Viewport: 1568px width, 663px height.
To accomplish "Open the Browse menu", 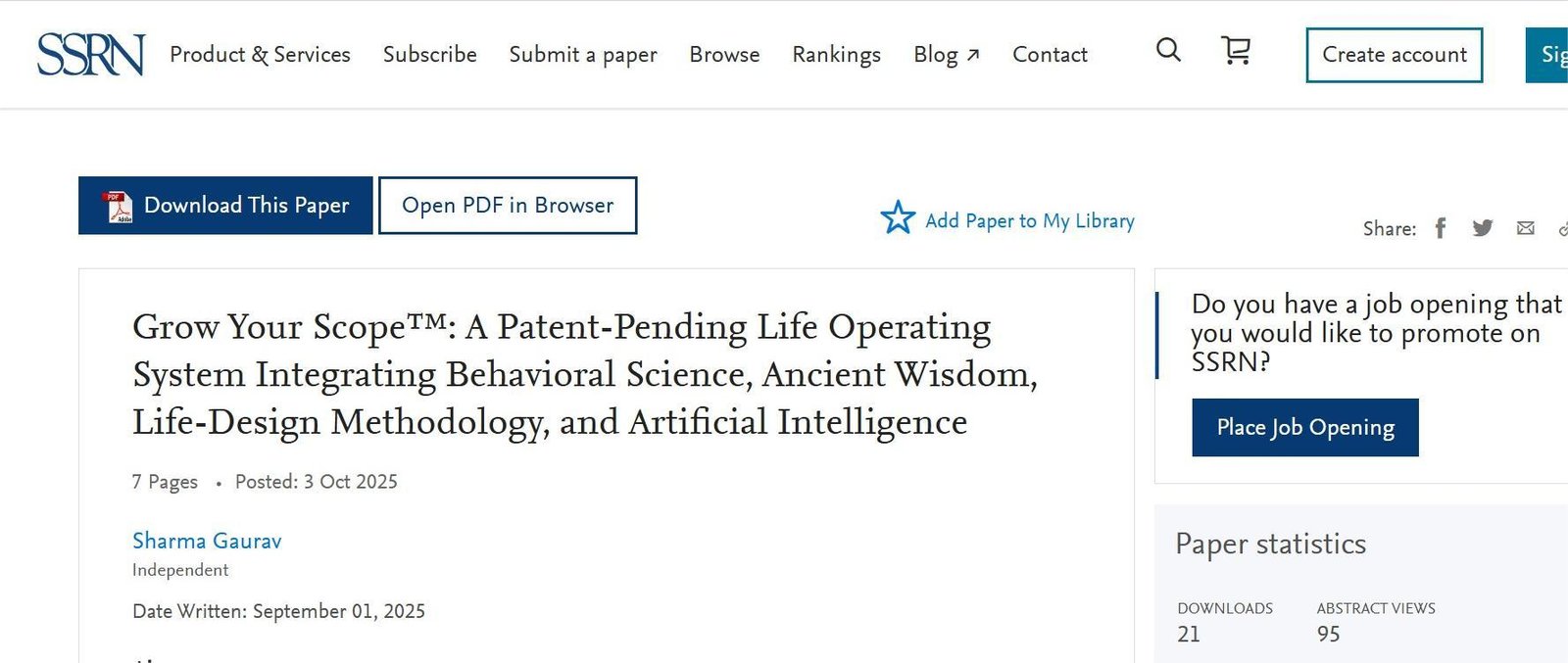I will tap(724, 55).
